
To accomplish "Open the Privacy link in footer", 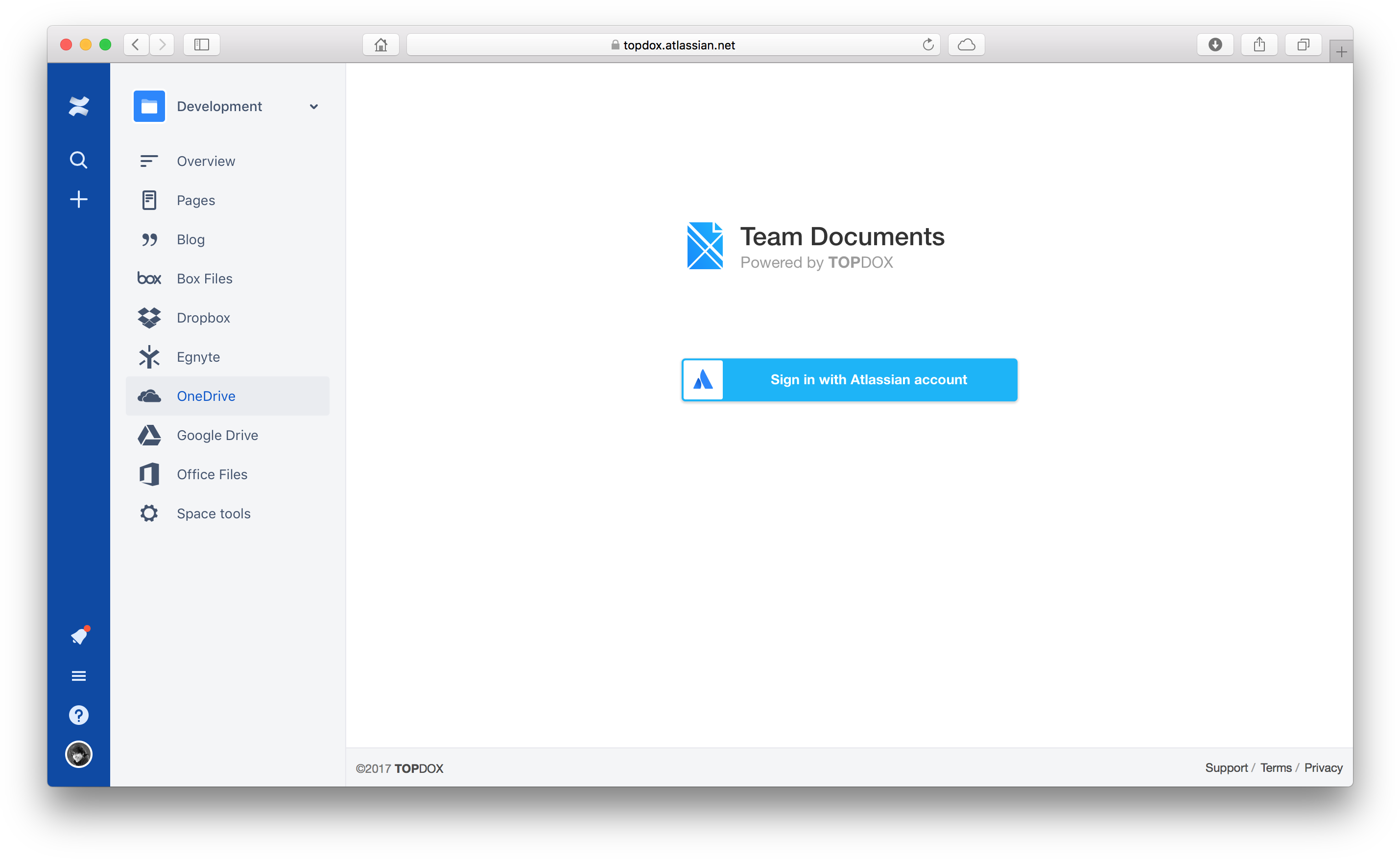I will pyautogui.click(x=1323, y=767).
